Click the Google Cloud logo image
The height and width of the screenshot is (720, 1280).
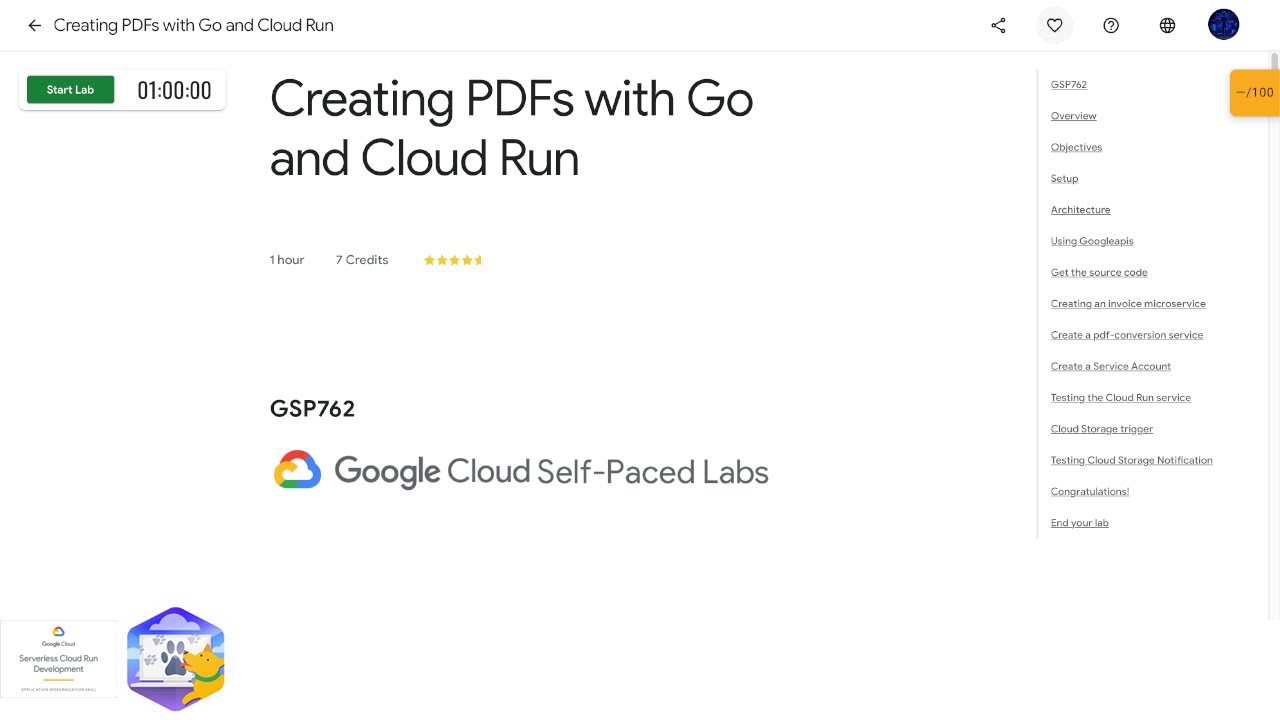pyautogui.click(x=520, y=471)
